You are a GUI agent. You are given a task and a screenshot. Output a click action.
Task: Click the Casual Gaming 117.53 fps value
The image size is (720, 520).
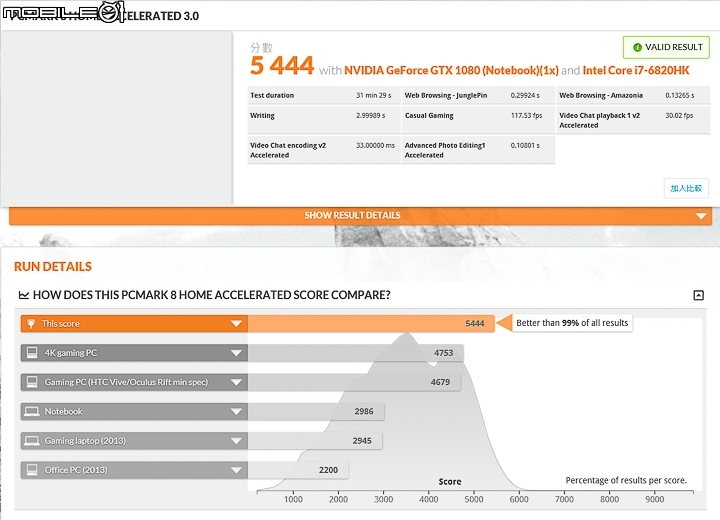[x=527, y=116]
